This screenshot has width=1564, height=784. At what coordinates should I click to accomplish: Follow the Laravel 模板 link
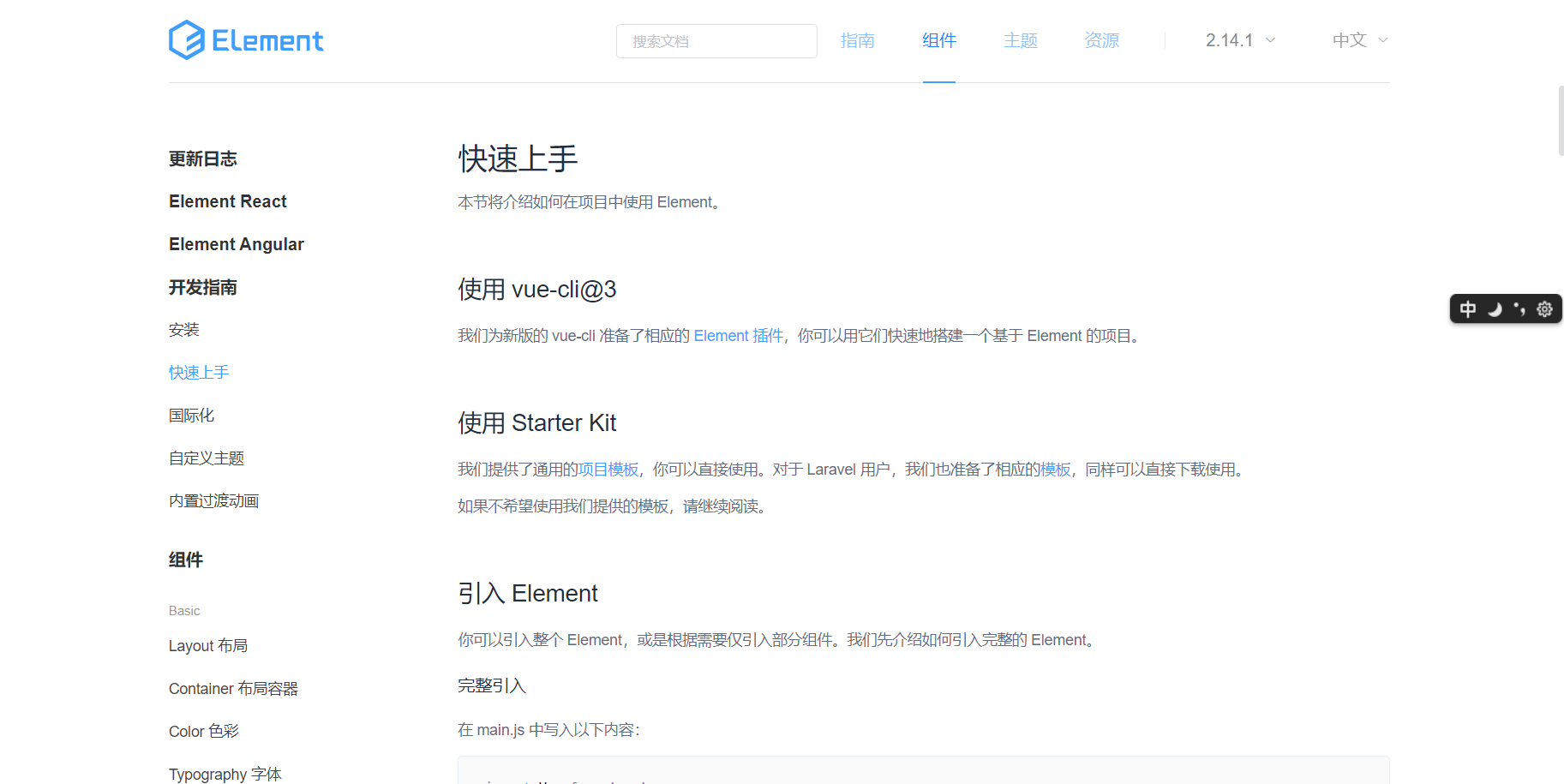point(1056,470)
